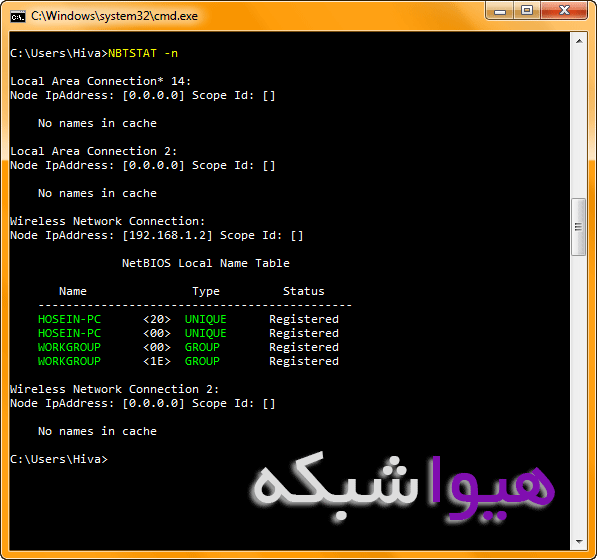
Task: Click the WORKGROUP <1E> name entry
Action: pyautogui.click(x=69, y=361)
